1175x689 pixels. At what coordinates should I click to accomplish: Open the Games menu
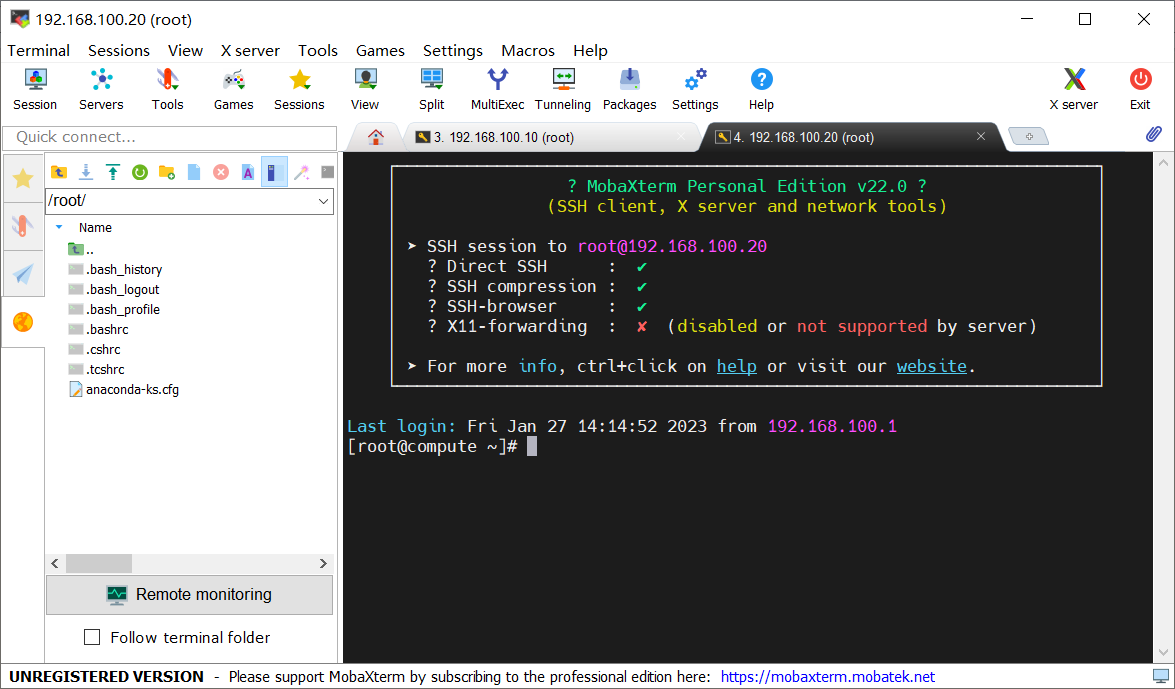(x=380, y=50)
